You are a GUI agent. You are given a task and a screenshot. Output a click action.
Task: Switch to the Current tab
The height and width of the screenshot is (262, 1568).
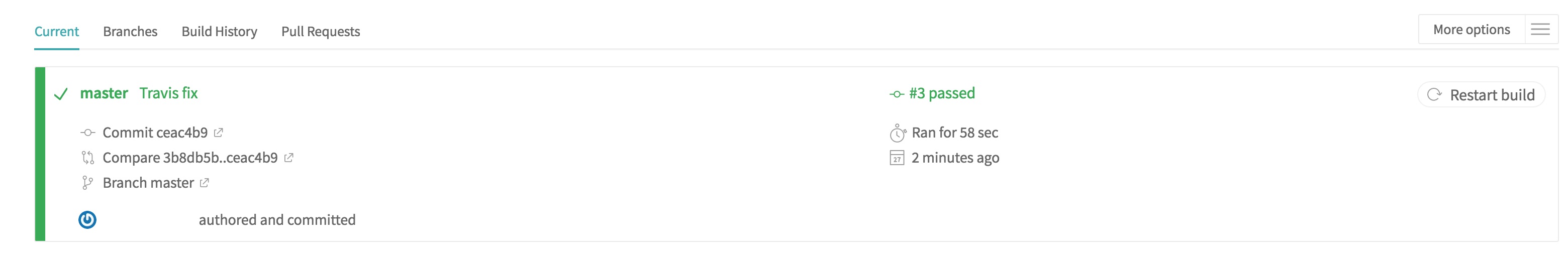(x=57, y=32)
